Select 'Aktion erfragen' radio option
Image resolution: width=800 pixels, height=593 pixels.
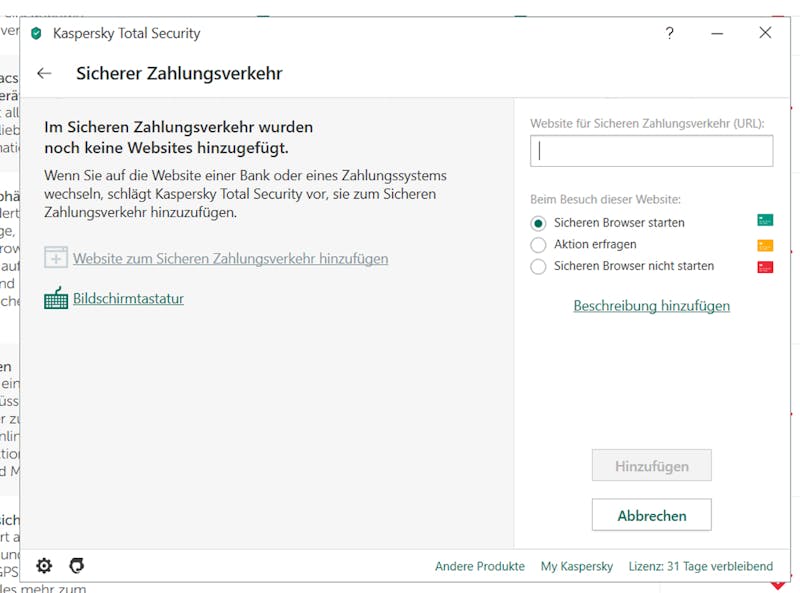[x=538, y=245]
